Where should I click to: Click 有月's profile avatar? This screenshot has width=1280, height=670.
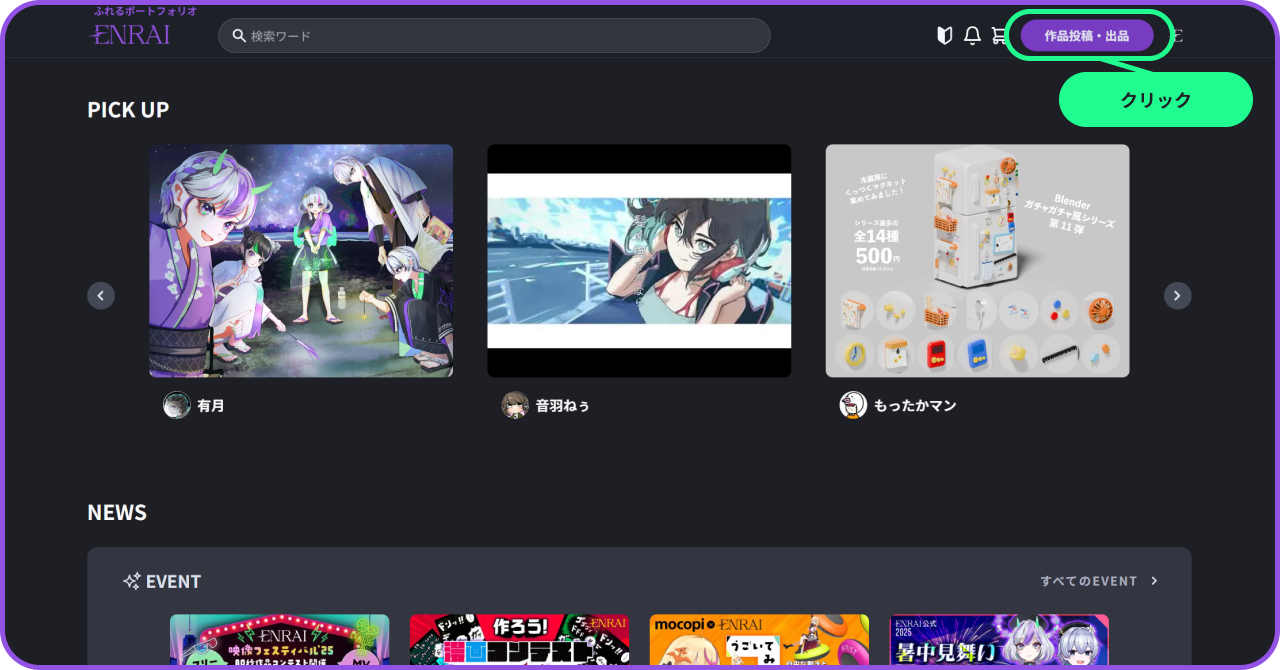[x=177, y=405]
